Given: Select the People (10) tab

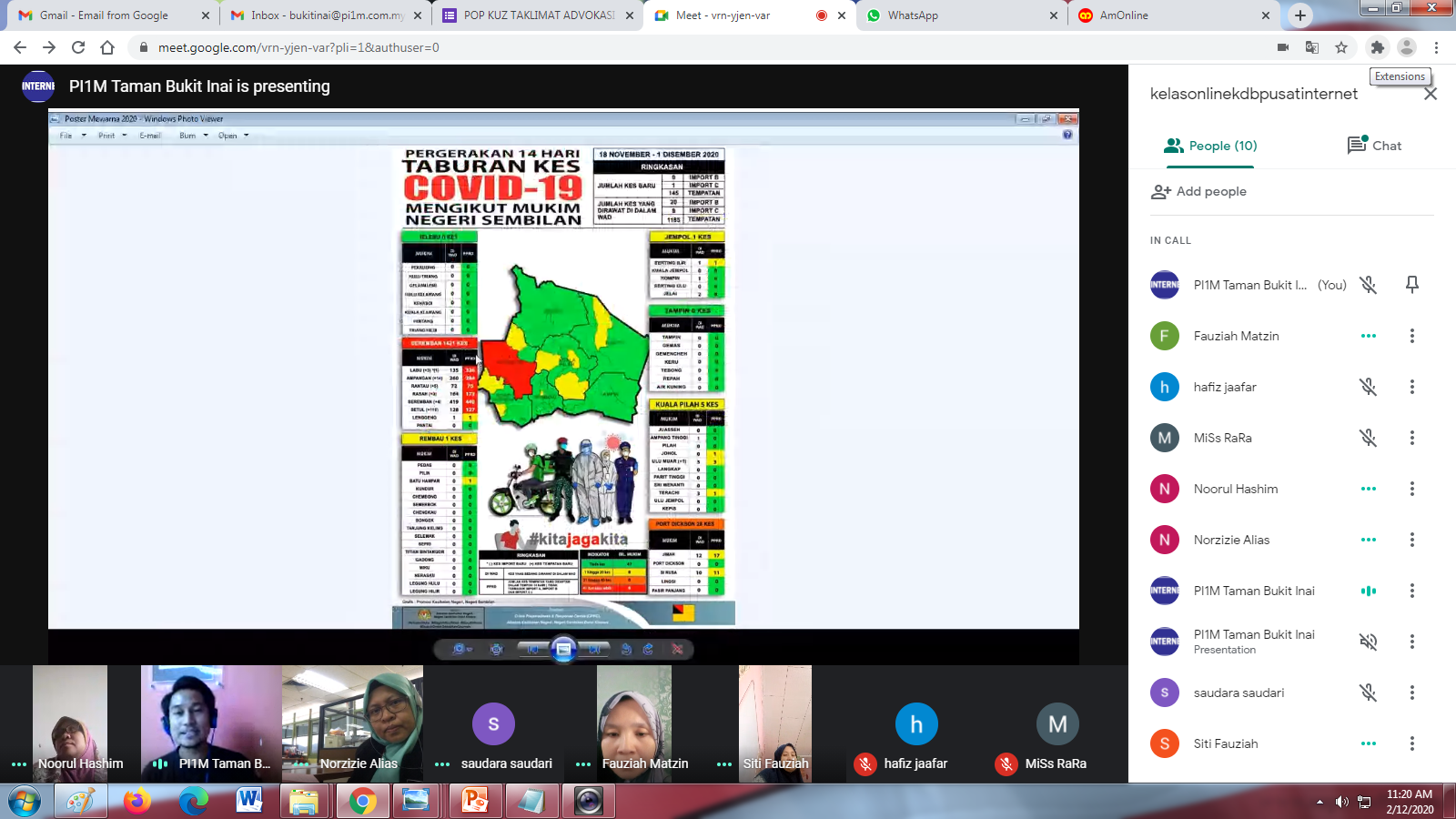Looking at the screenshot, I should pos(1210,146).
